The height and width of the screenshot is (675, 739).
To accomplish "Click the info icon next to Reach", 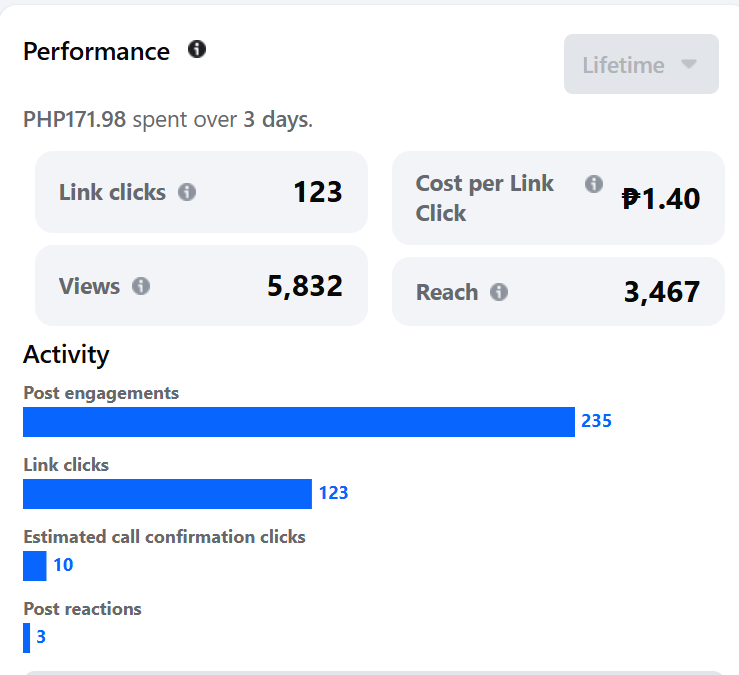I will tap(499, 292).
